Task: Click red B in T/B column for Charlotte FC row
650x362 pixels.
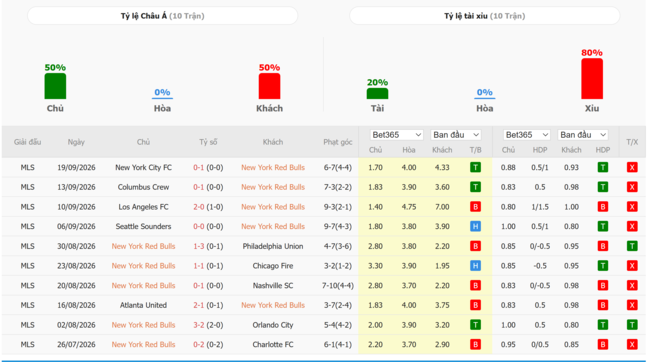Action: [x=475, y=345]
